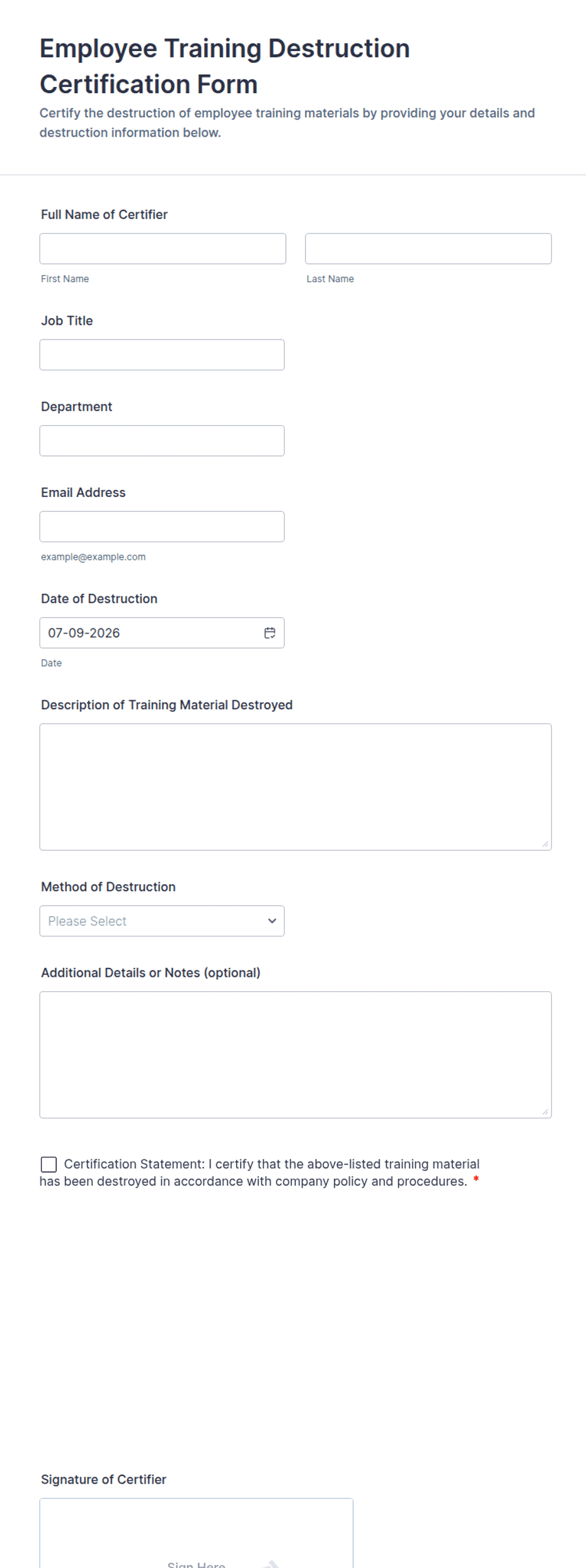Click the Description of Training Material textarea

[x=296, y=787]
